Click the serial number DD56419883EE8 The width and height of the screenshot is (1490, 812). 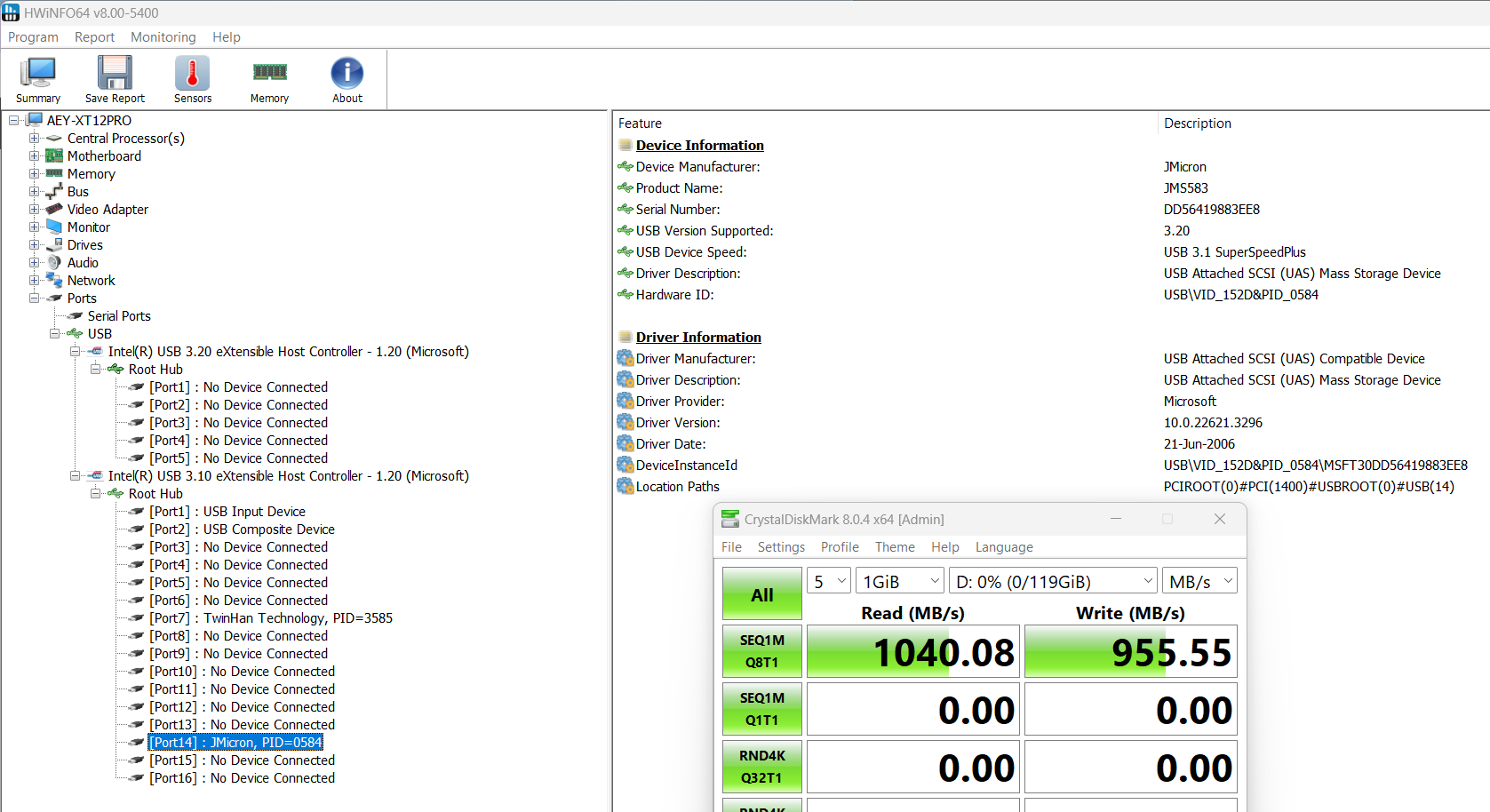pyautogui.click(x=1212, y=210)
